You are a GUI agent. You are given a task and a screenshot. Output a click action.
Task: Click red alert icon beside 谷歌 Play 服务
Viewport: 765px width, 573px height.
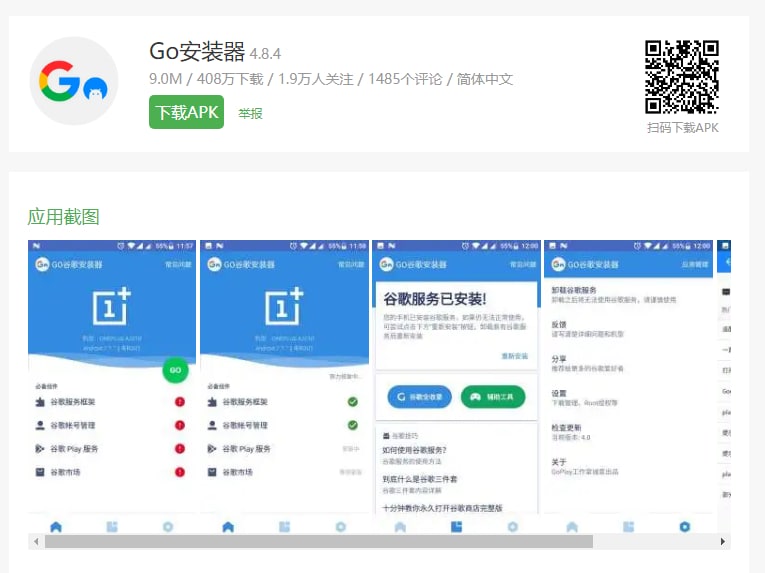180,449
